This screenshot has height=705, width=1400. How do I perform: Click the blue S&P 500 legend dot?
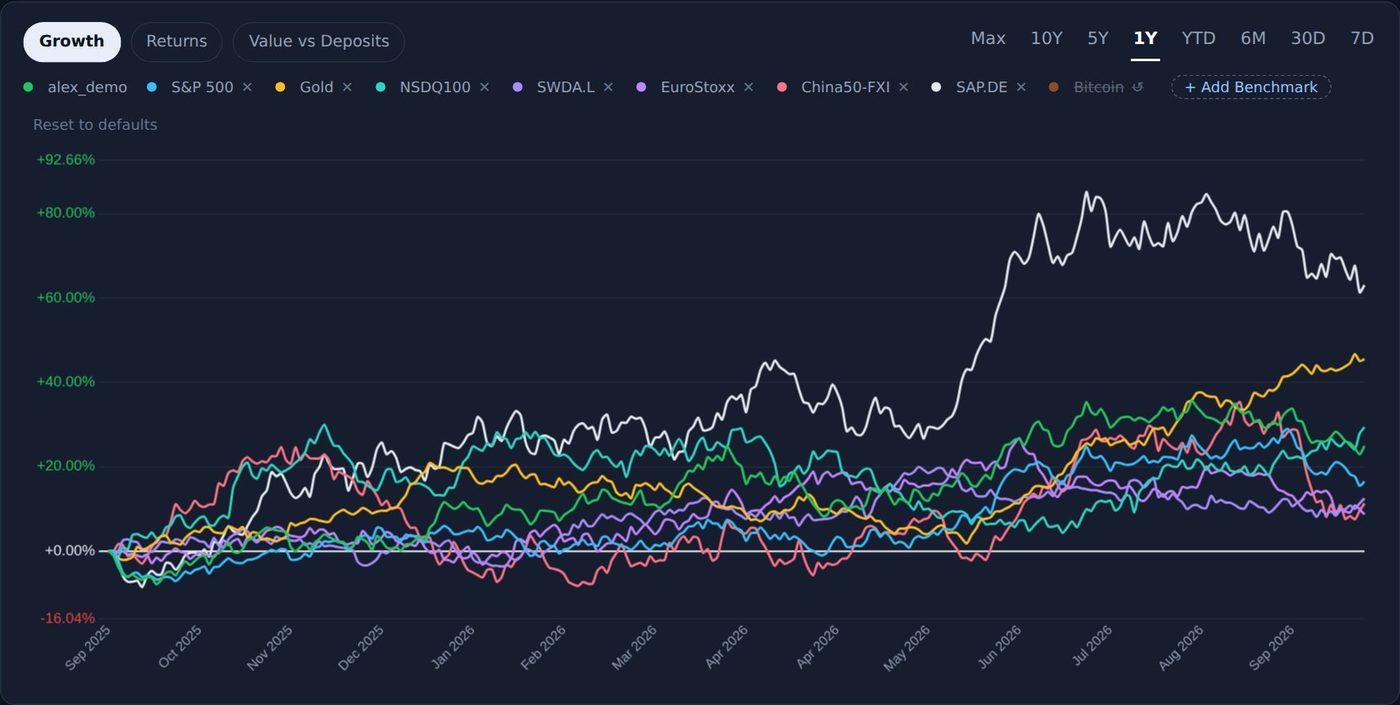point(152,87)
